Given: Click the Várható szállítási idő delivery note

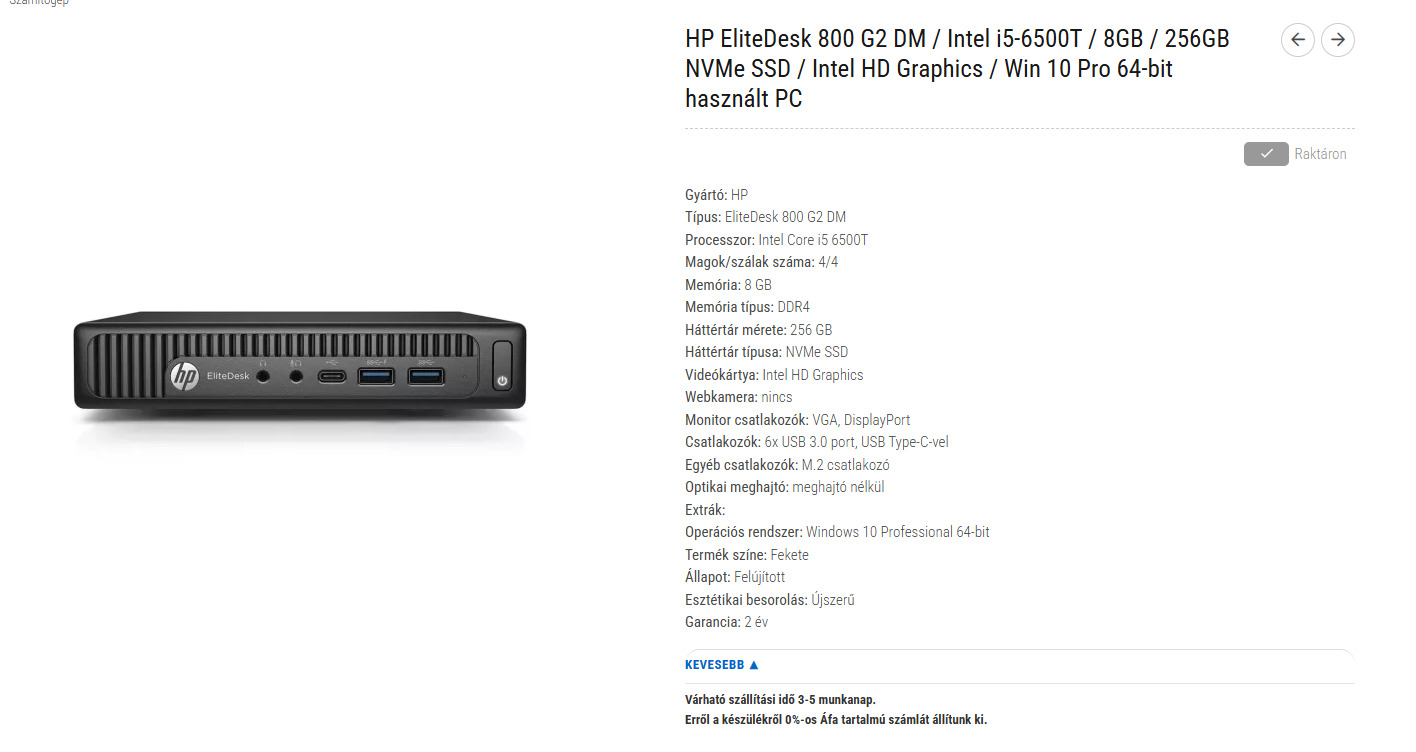Looking at the screenshot, I should click(x=780, y=700).
